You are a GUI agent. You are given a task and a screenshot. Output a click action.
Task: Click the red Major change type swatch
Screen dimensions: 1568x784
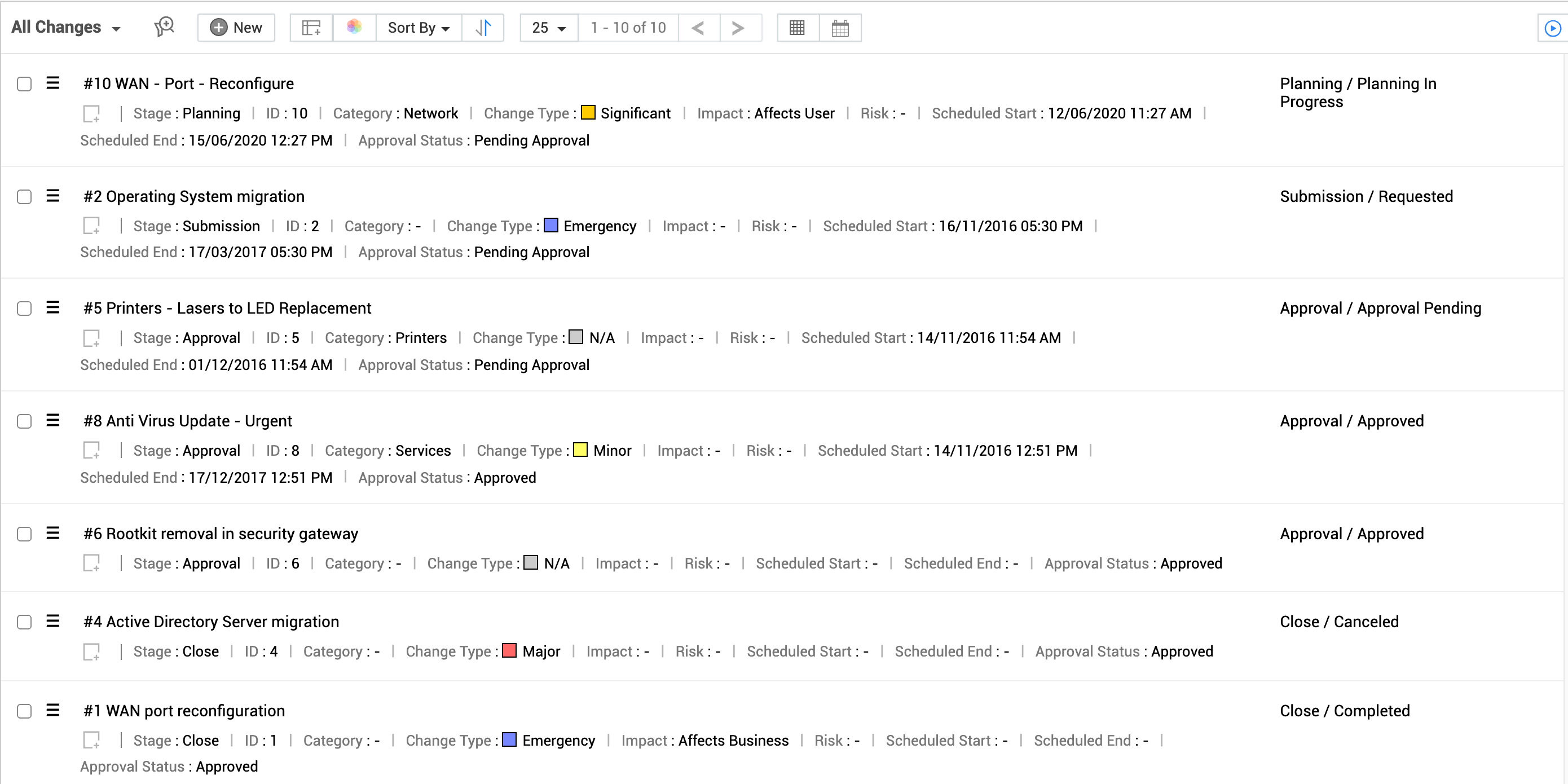(x=510, y=651)
